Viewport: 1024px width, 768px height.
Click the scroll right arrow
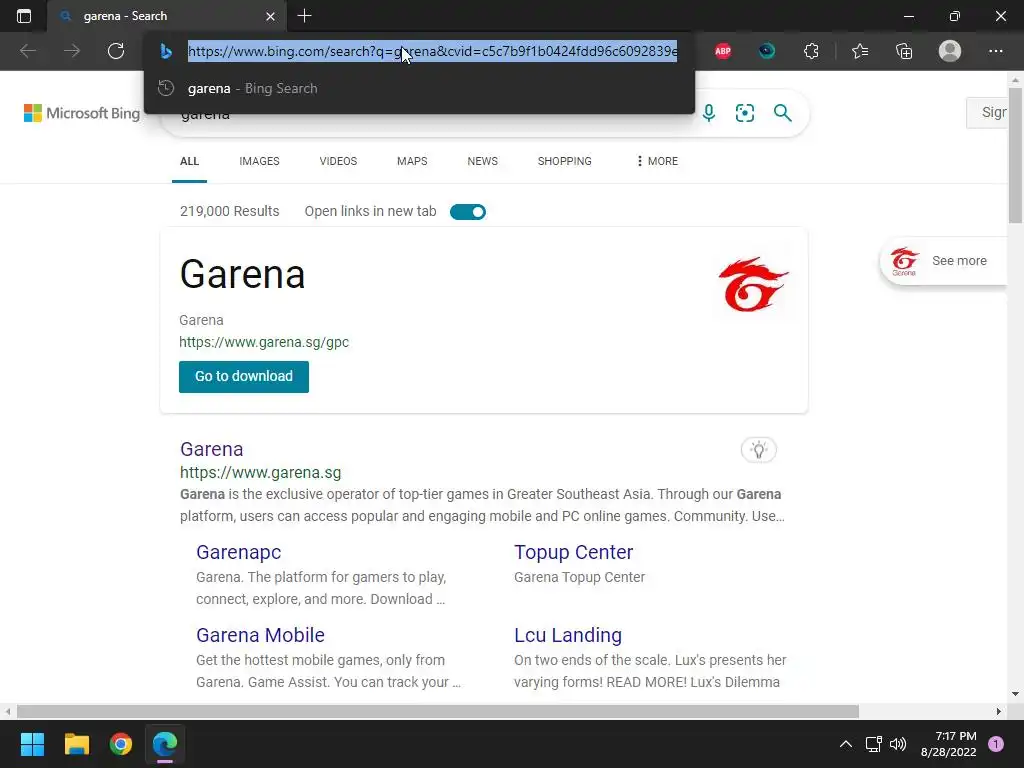[x=999, y=711]
